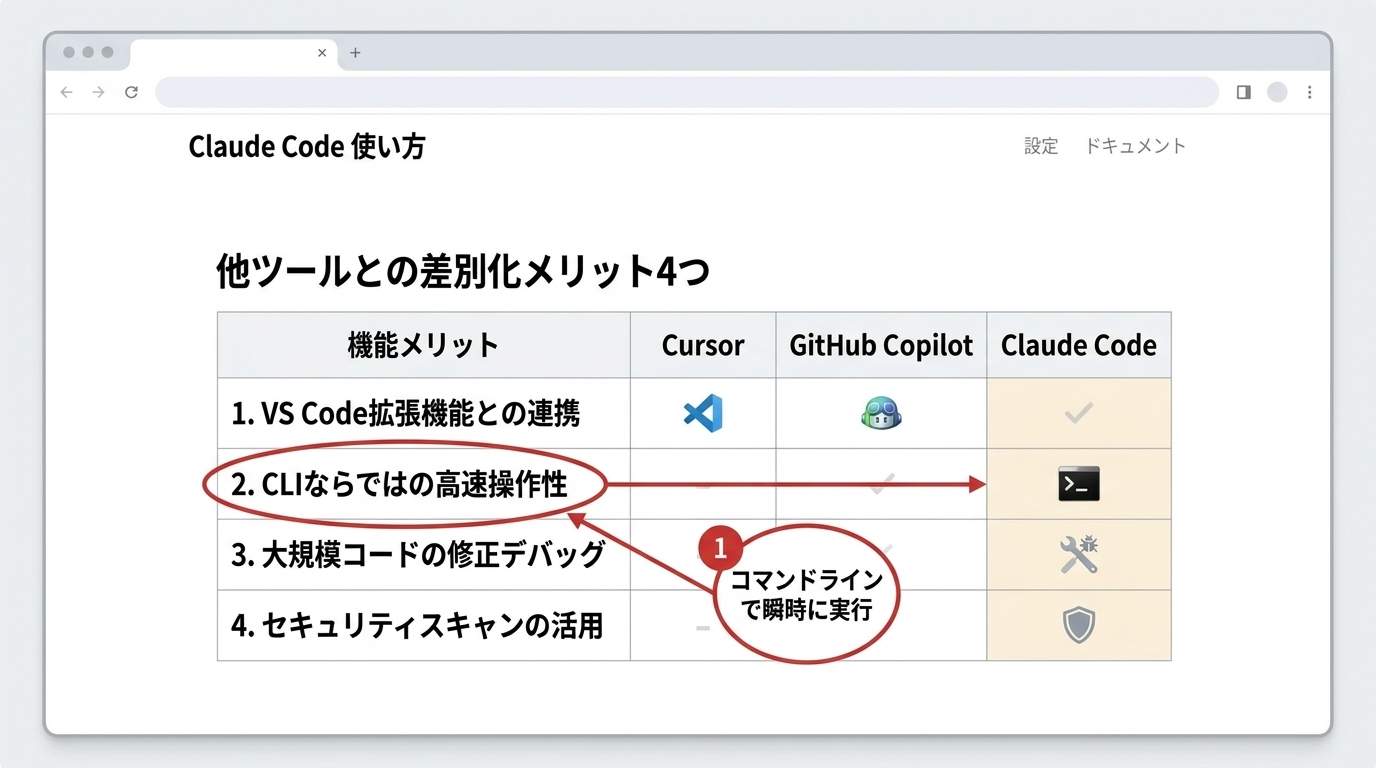Open the 設定 link

tap(1041, 146)
